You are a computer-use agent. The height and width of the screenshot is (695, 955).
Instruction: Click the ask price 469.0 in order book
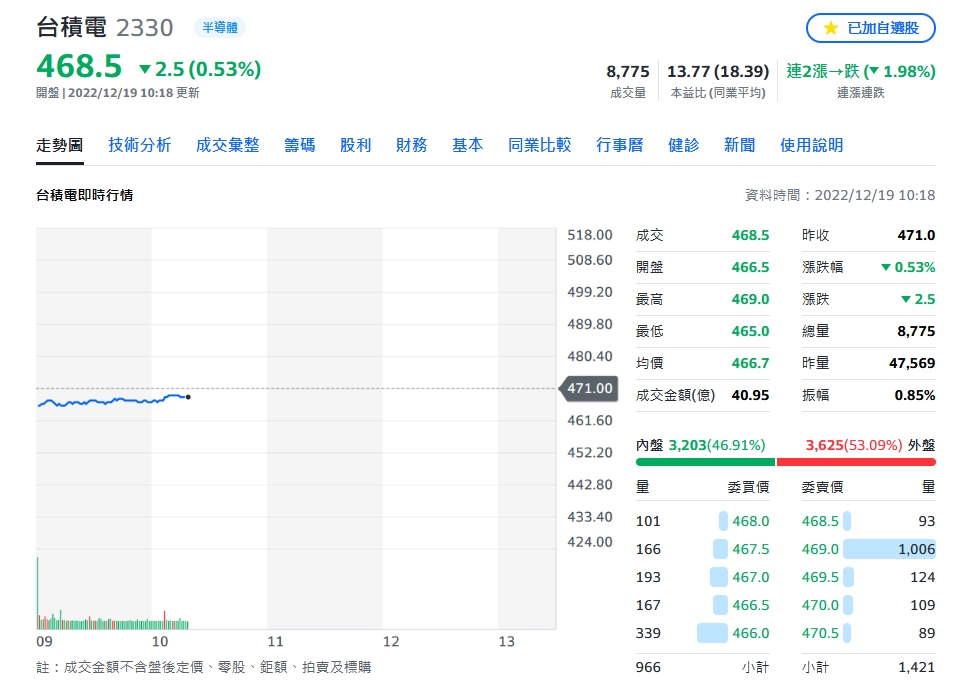pyautogui.click(x=820, y=549)
